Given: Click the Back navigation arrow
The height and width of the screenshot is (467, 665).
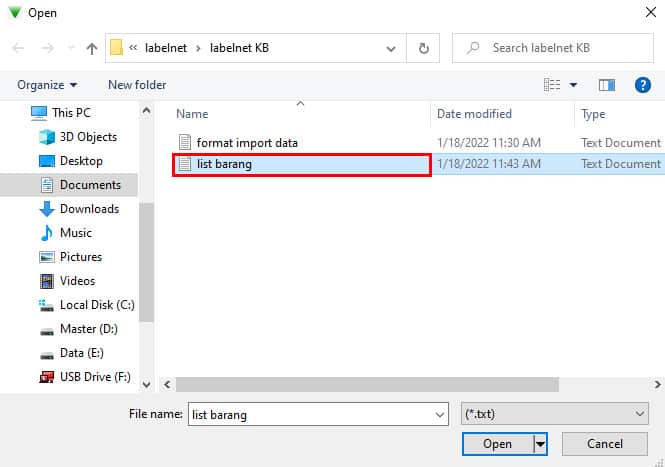Looking at the screenshot, I should pyautogui.click(x=18, y=48).
